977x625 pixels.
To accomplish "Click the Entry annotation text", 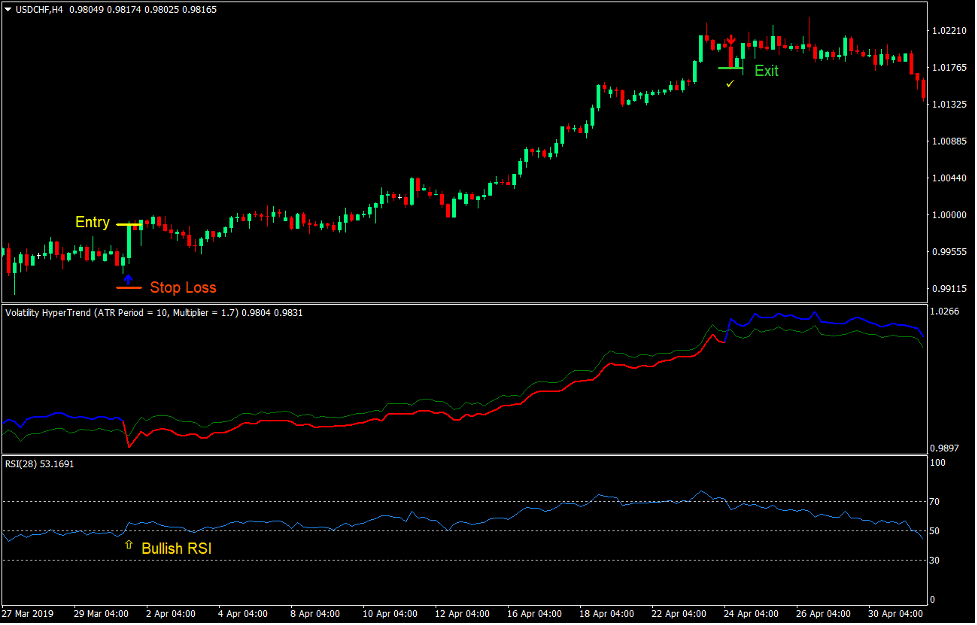I will [93, 223].
